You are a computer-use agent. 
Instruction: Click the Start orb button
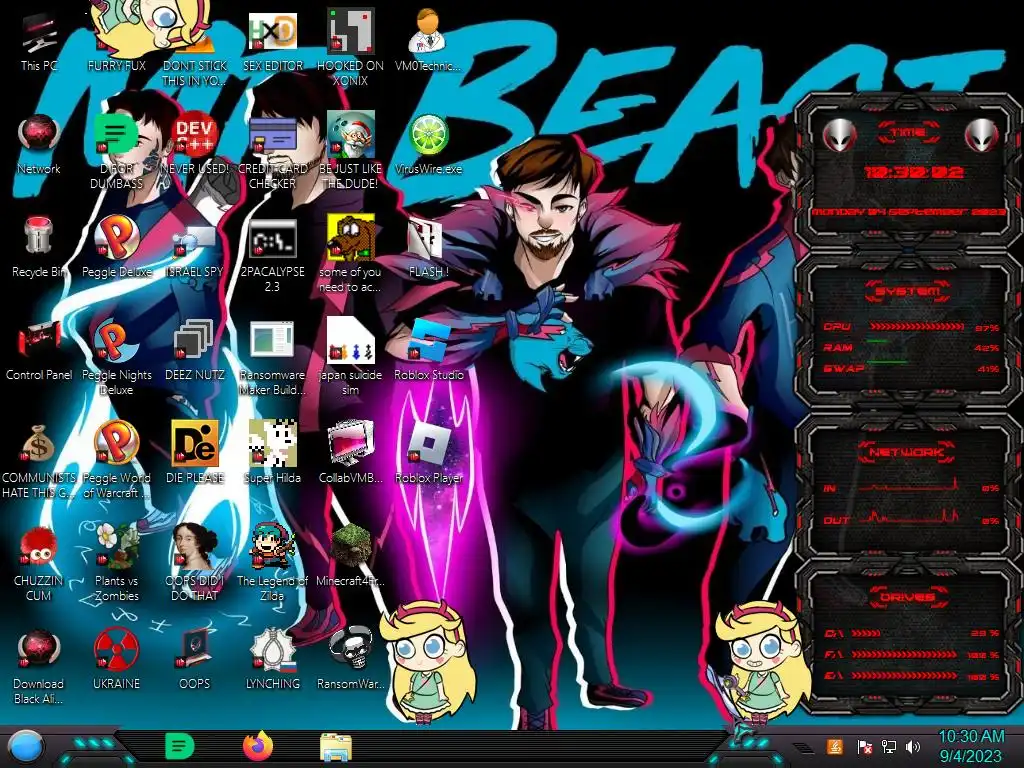25,746
